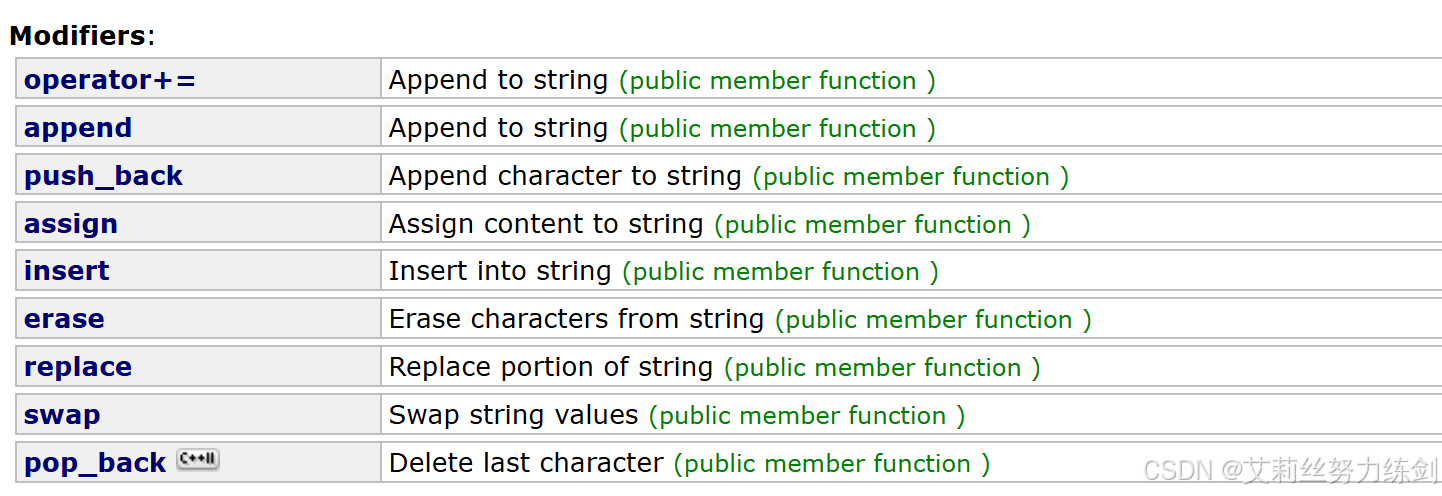Open the insert function link

67,271
